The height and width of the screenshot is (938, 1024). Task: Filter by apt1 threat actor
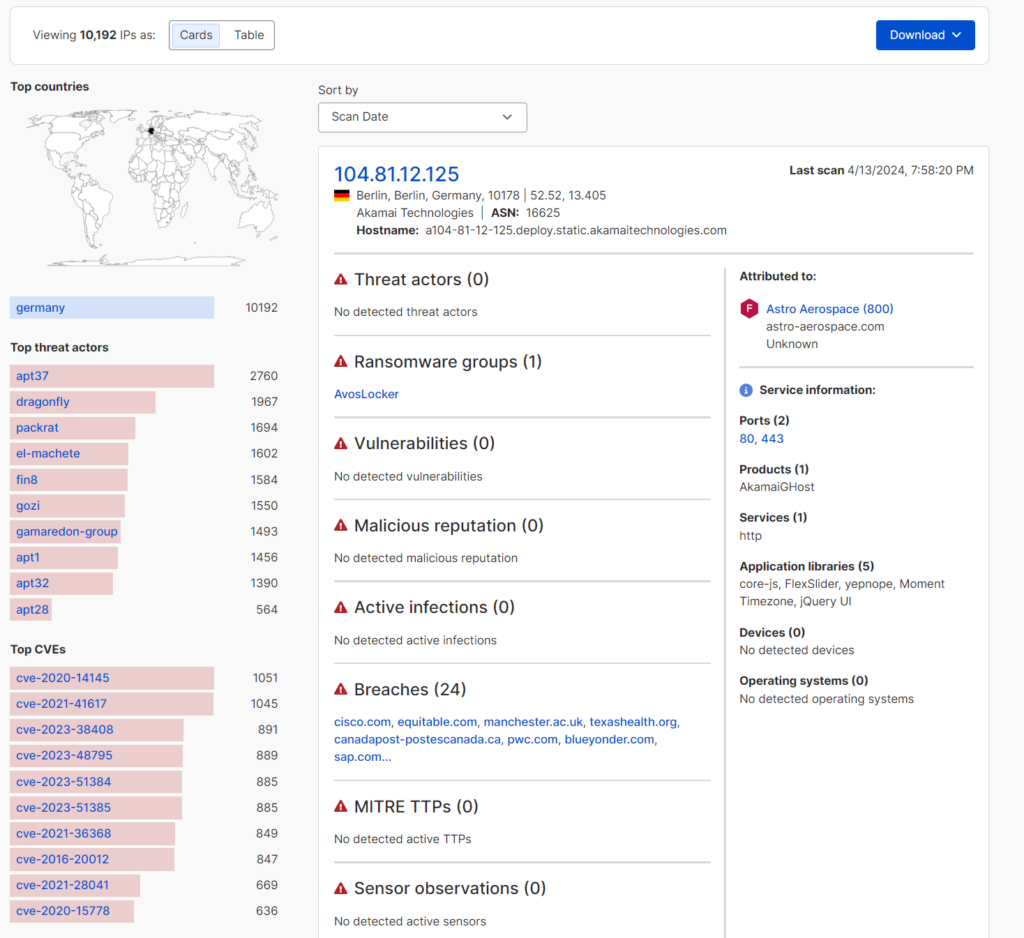click(x=63, y=557)
